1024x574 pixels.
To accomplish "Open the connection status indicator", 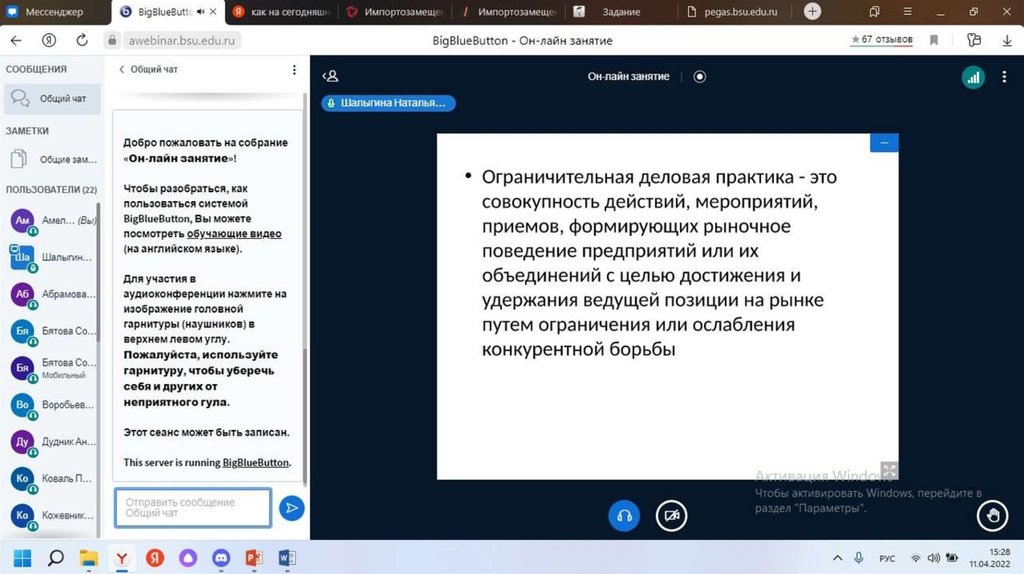I will pyautogui.click(x=973, y=77).
